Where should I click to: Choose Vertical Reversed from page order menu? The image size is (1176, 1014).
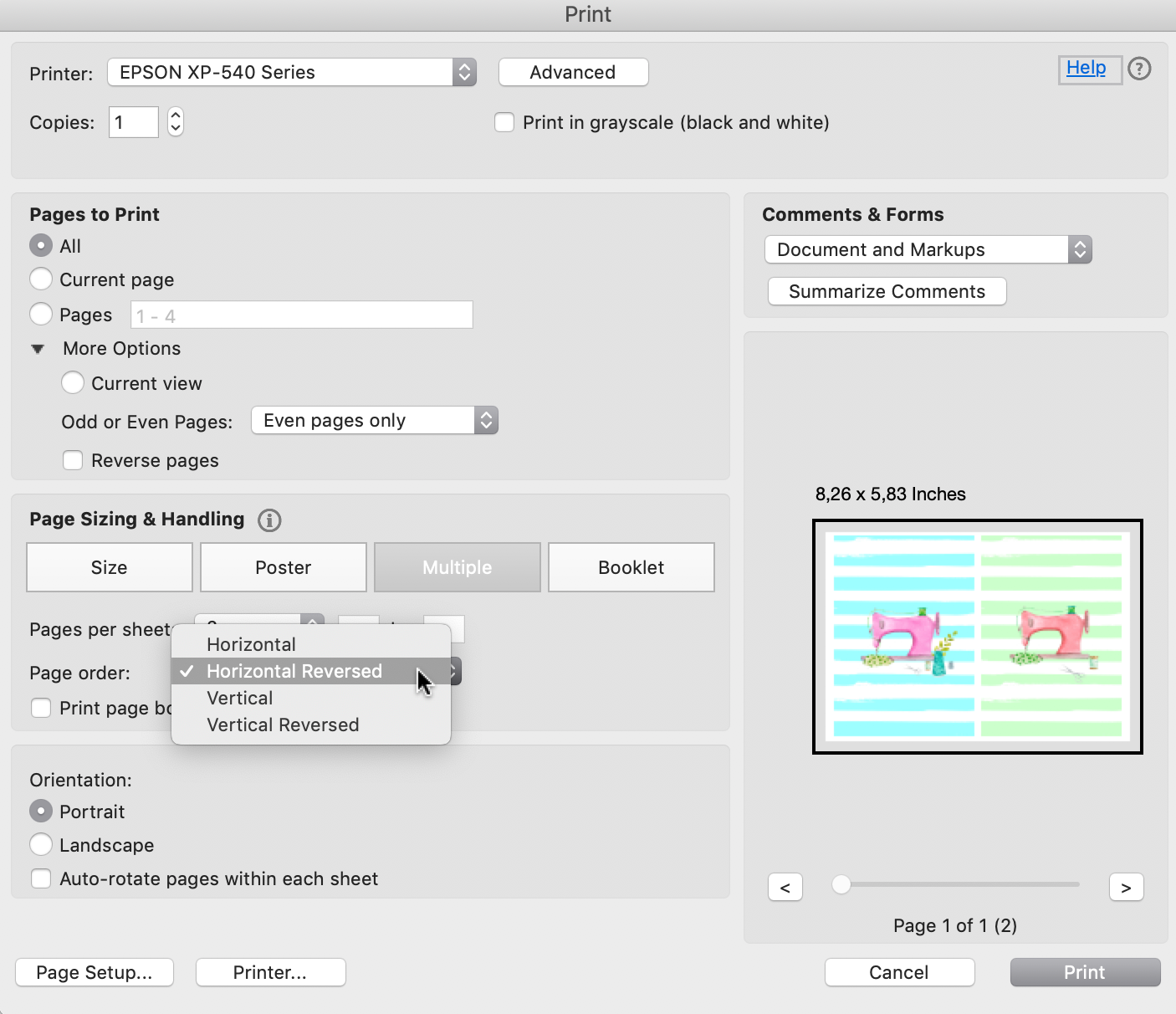pos(283,725)
